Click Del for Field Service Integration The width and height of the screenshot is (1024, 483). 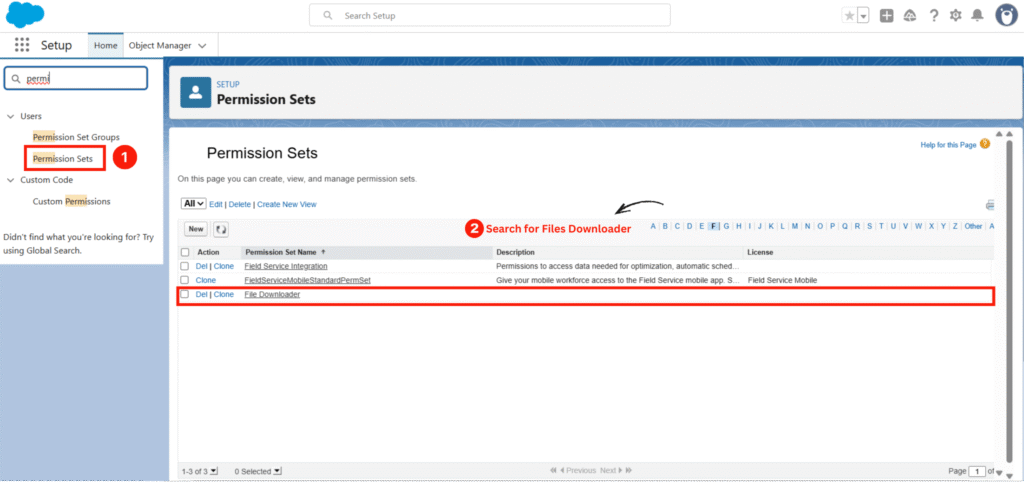tap(201, 266)
